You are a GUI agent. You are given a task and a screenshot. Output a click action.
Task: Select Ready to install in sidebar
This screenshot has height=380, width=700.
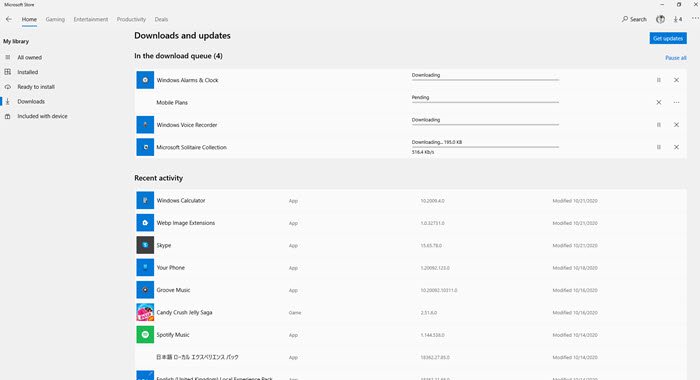(x=36, y=87)
